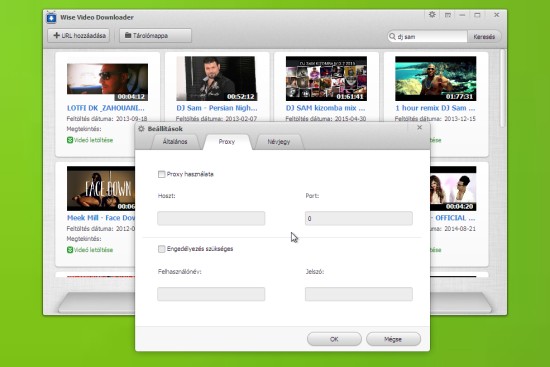Viewport: 550px width, 367px height.
Task: Click Feltöltés dátuma: 2013-09-18 text
Action: pyautogui.click(x=107, y=119)
